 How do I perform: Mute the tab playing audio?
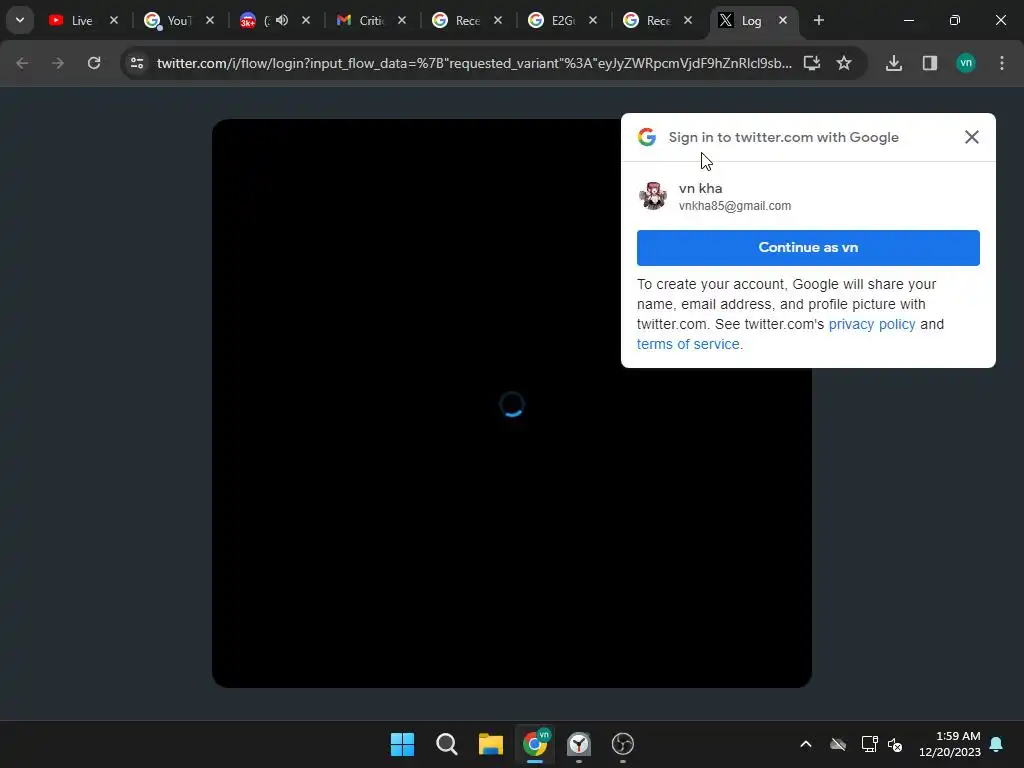[x=281, y=20]
